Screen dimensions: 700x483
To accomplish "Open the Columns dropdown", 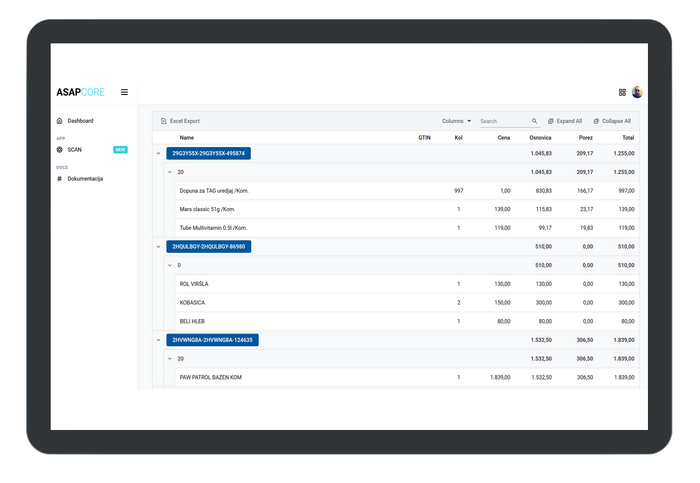I will click(456, 121).
